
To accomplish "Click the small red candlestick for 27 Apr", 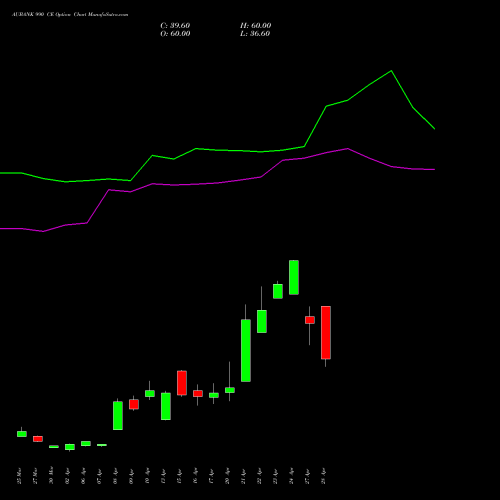I will [x=310, y=320].
